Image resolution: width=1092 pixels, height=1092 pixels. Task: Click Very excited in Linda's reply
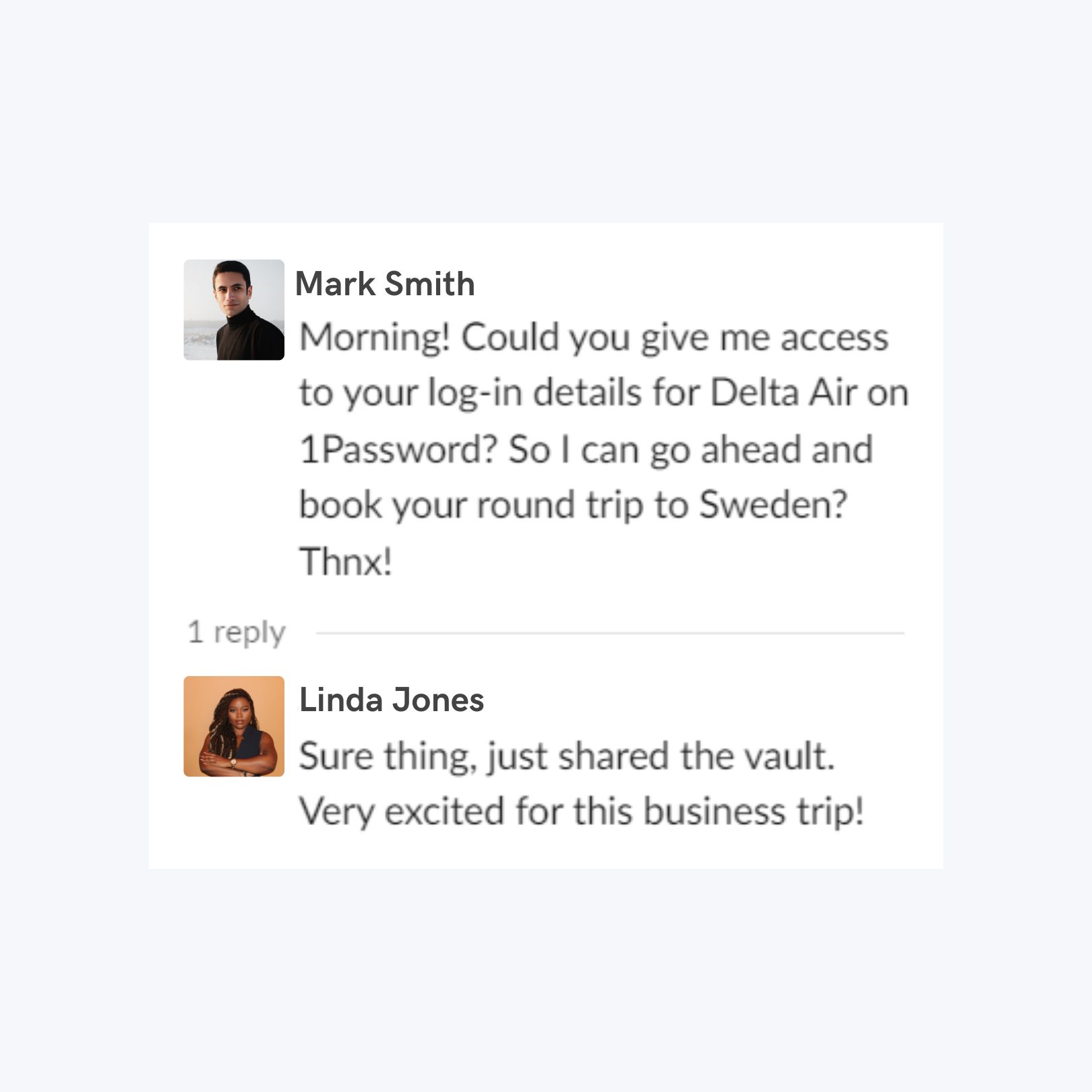[401, 811]
